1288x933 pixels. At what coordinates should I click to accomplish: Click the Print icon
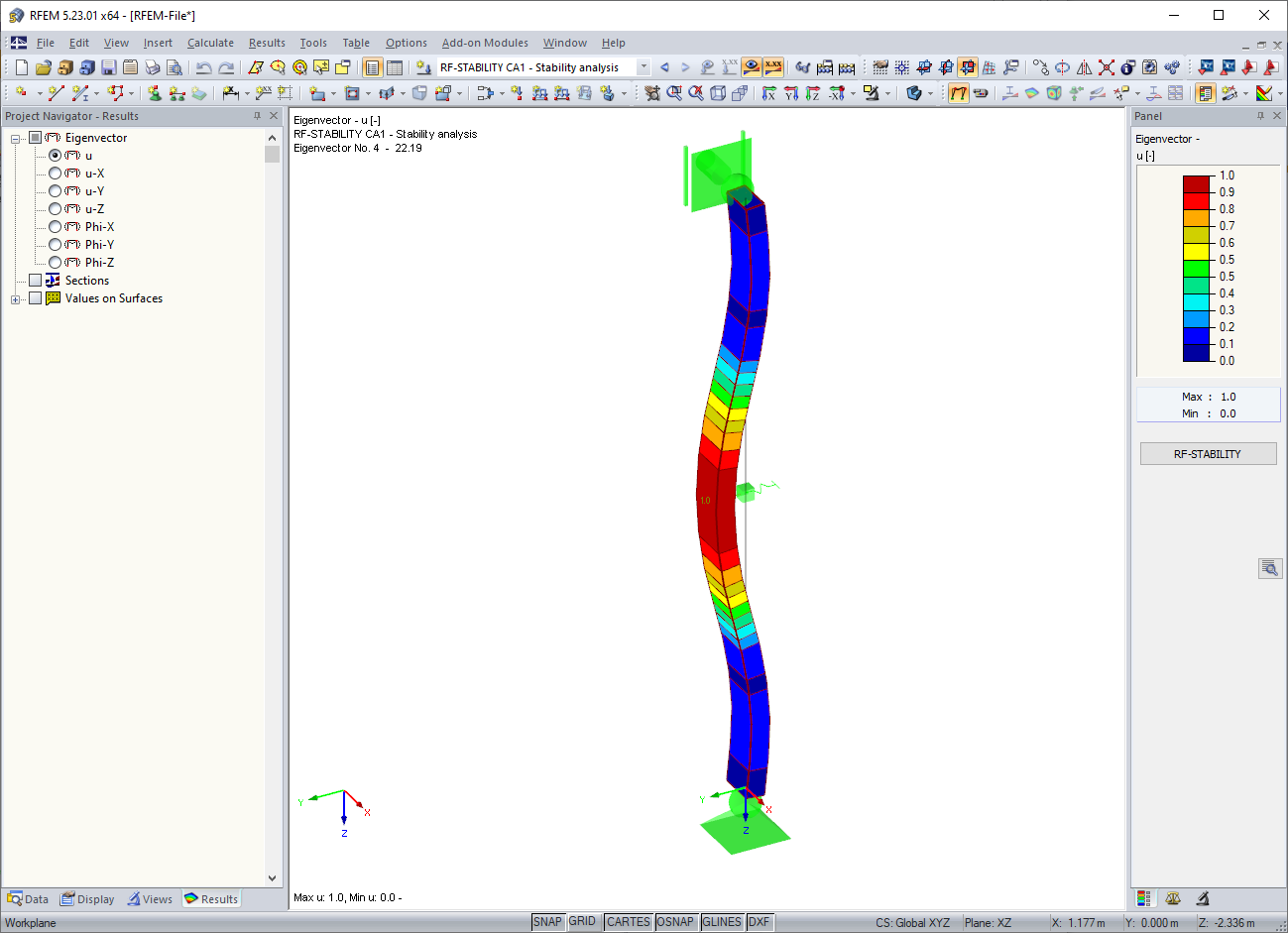(153, 66)
